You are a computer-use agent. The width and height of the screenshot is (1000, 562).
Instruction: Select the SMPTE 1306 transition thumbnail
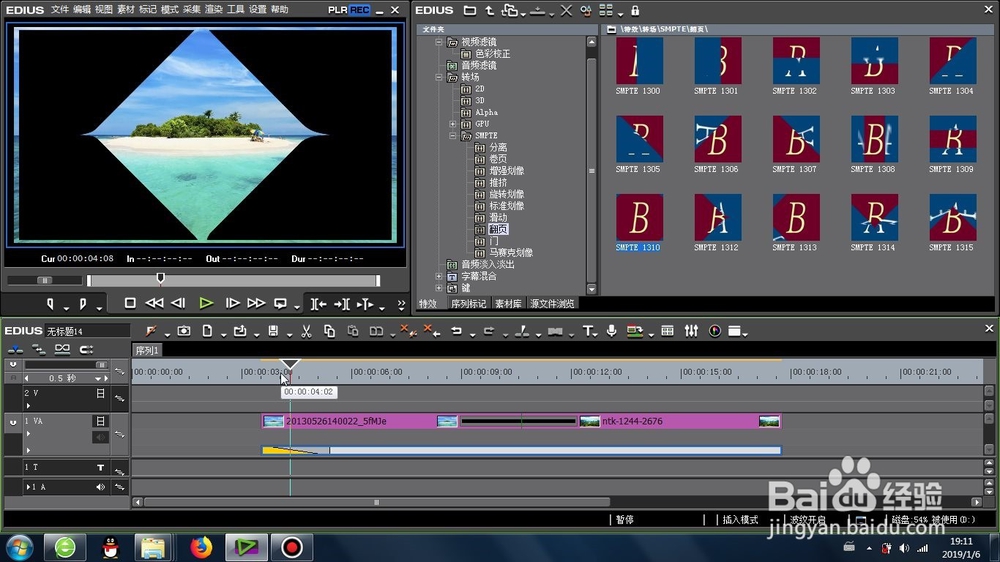click(717, 139)
